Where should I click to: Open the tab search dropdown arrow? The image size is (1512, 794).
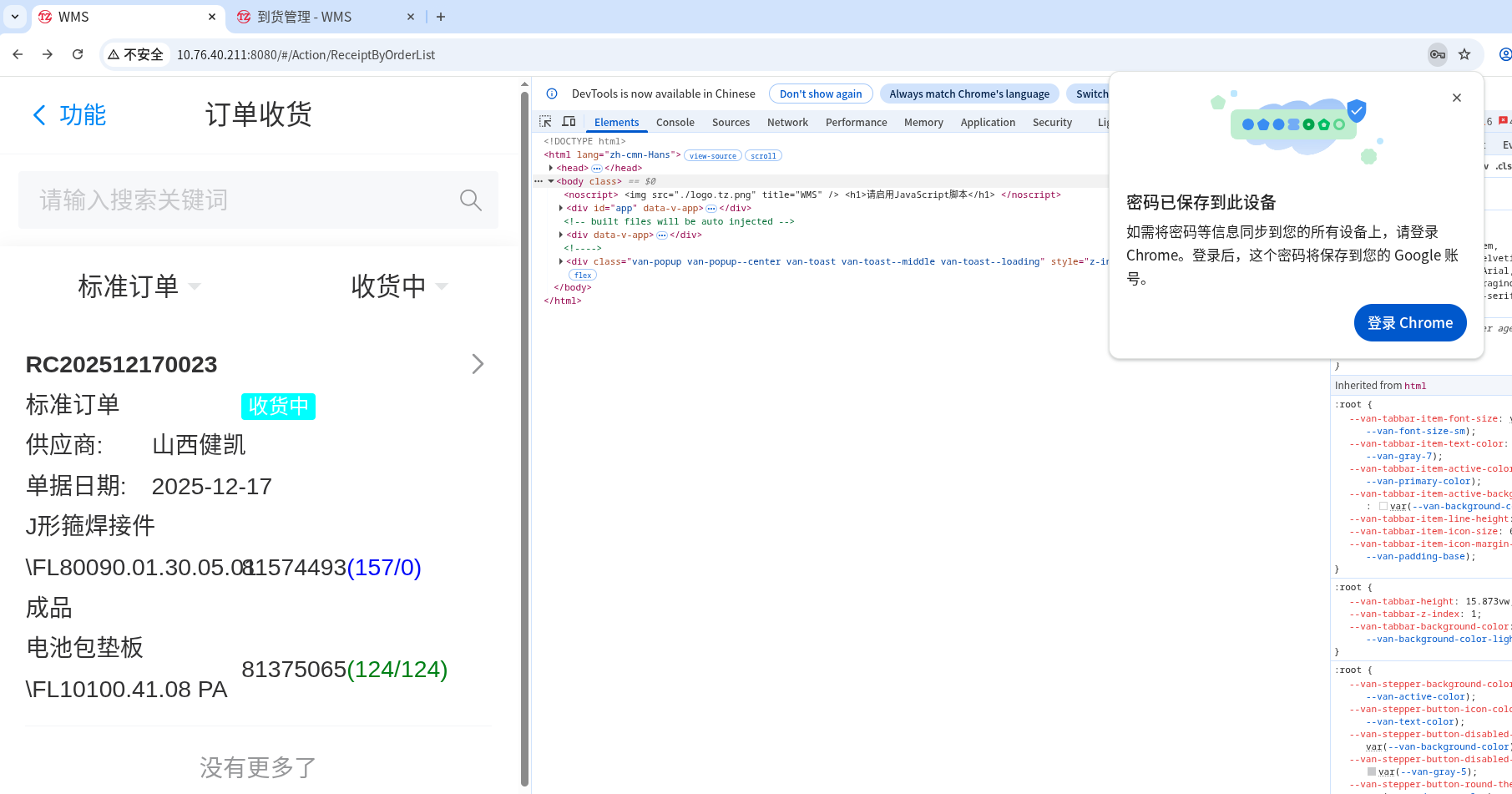[x=15, y=17]
